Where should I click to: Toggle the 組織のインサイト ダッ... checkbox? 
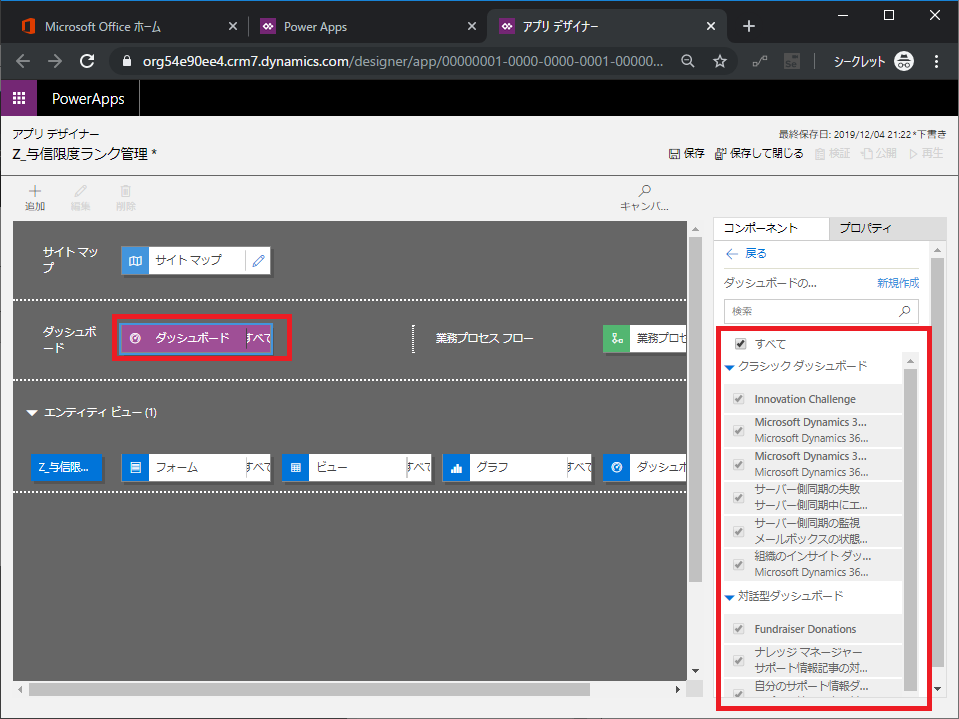click(739, 564)
